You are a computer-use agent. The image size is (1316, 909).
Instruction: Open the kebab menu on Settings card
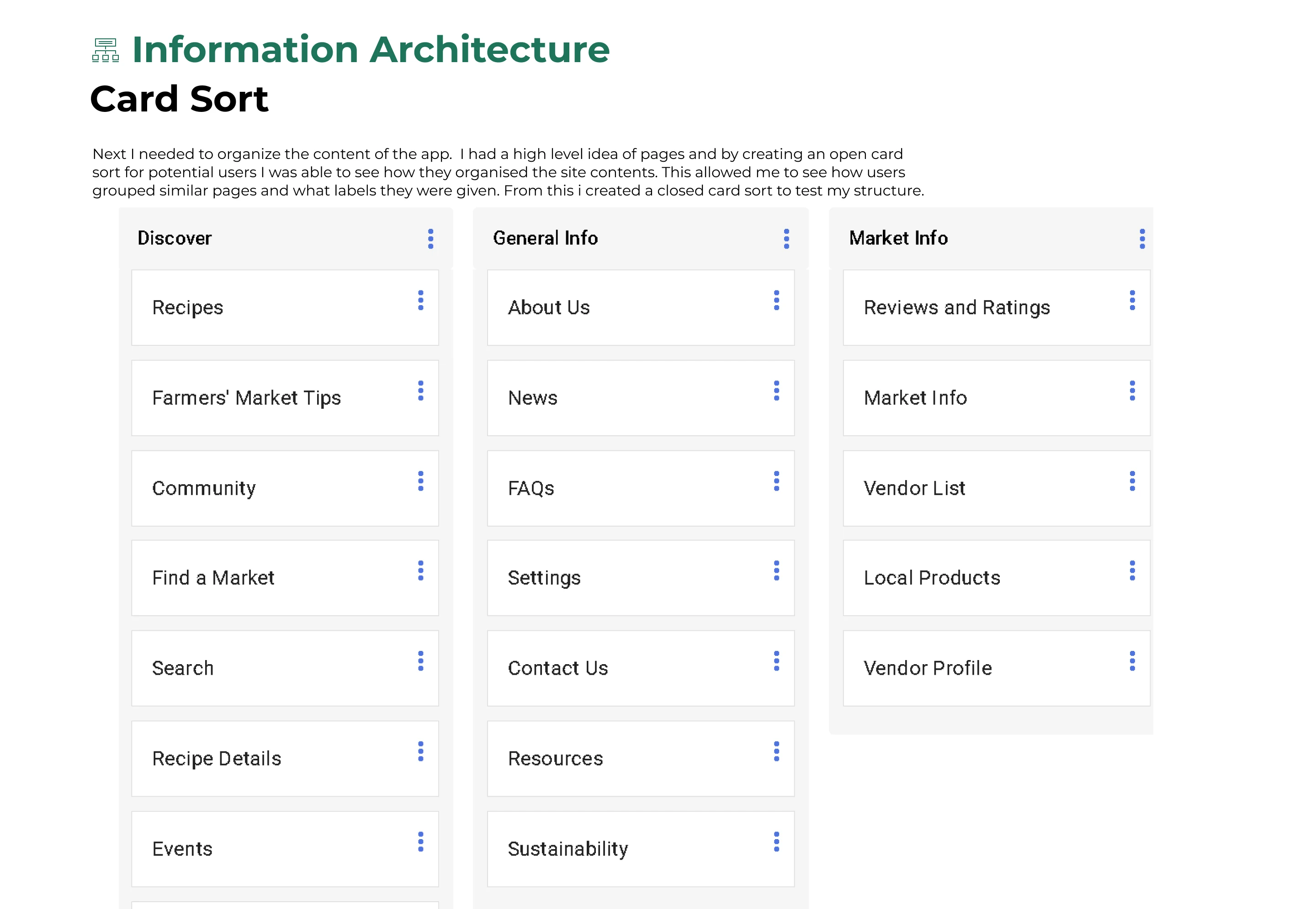coord(776,571)
